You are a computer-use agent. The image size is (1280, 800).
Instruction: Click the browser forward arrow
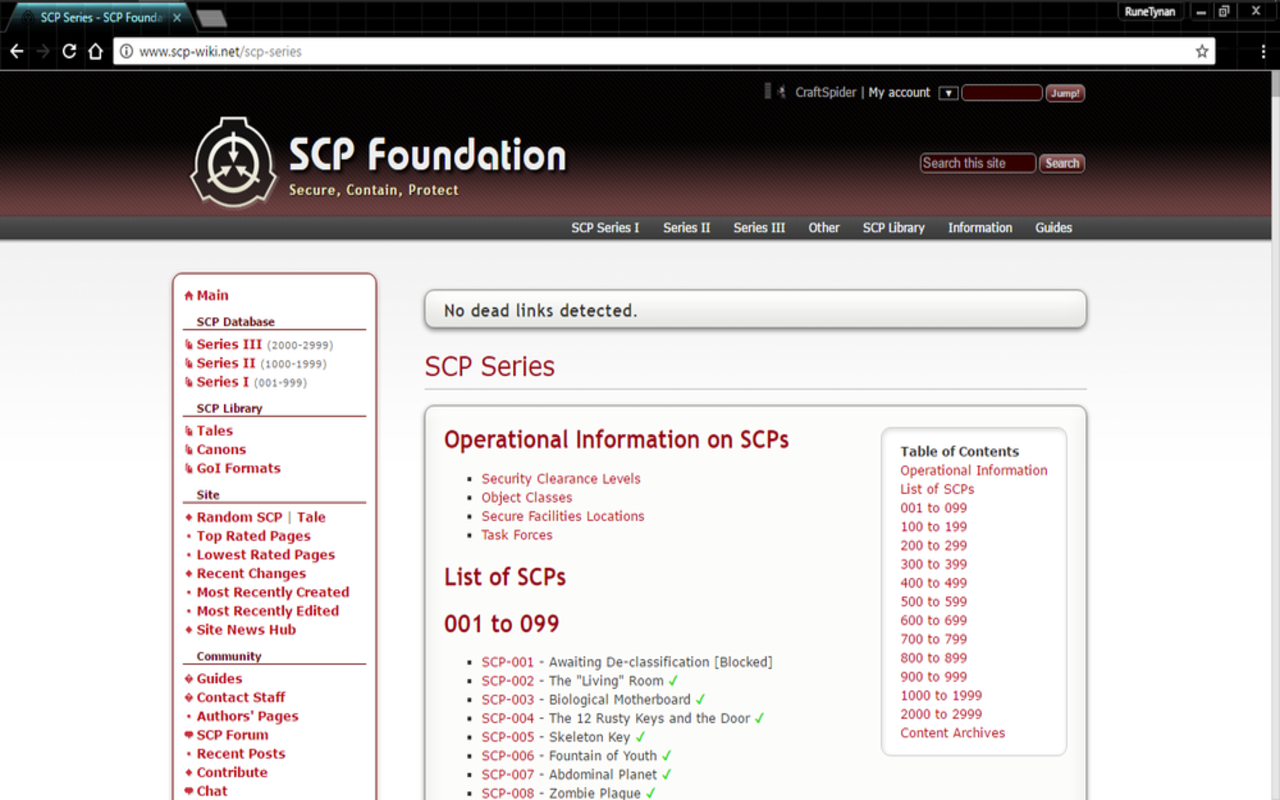43,51
